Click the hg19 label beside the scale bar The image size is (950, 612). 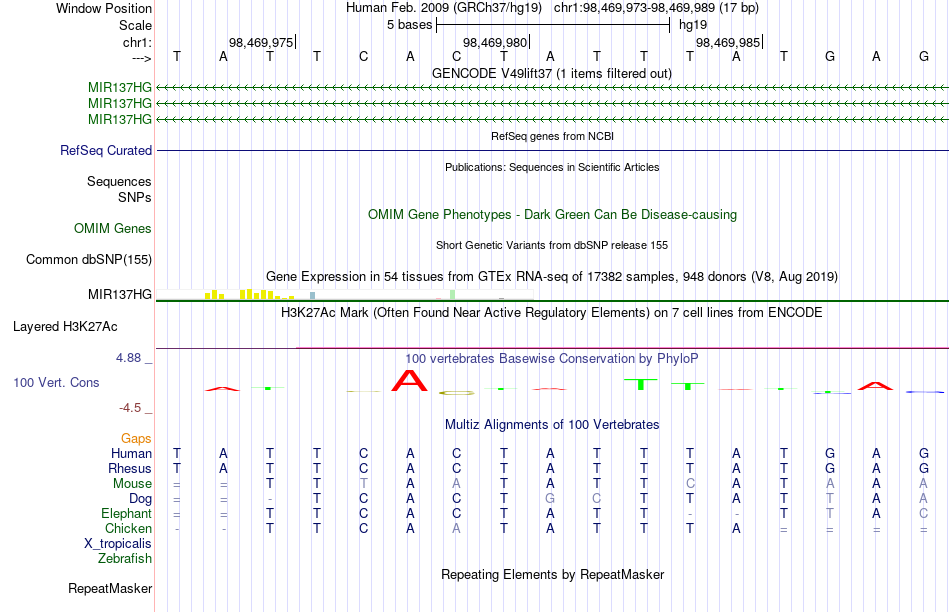point(693,25)
